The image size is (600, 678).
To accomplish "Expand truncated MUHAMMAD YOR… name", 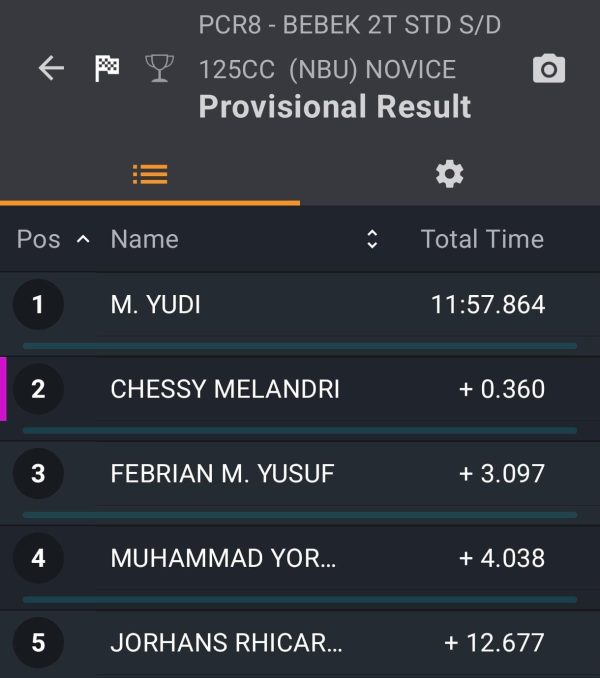I will point(223,558).
